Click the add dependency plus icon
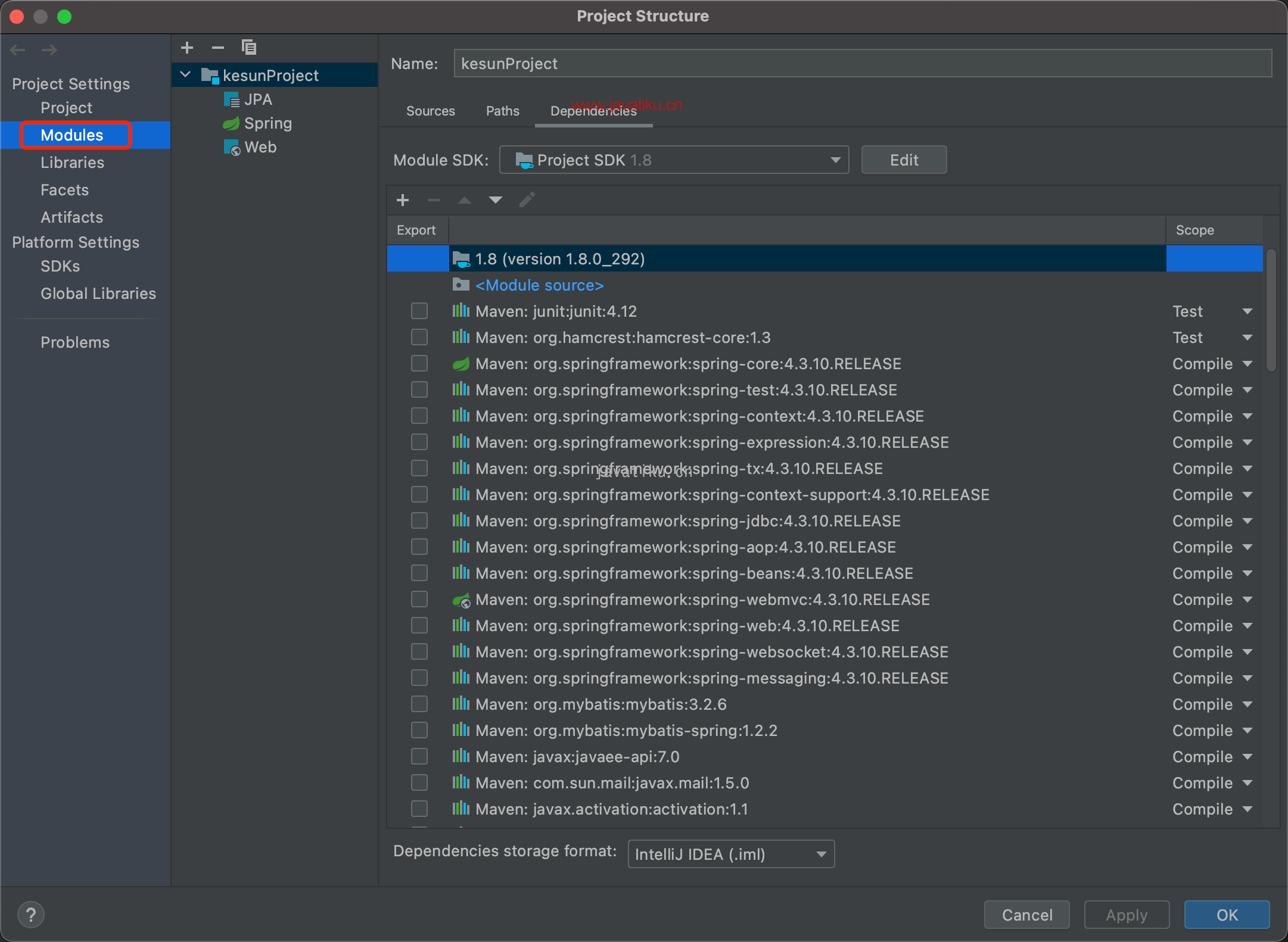 [402, 200]
